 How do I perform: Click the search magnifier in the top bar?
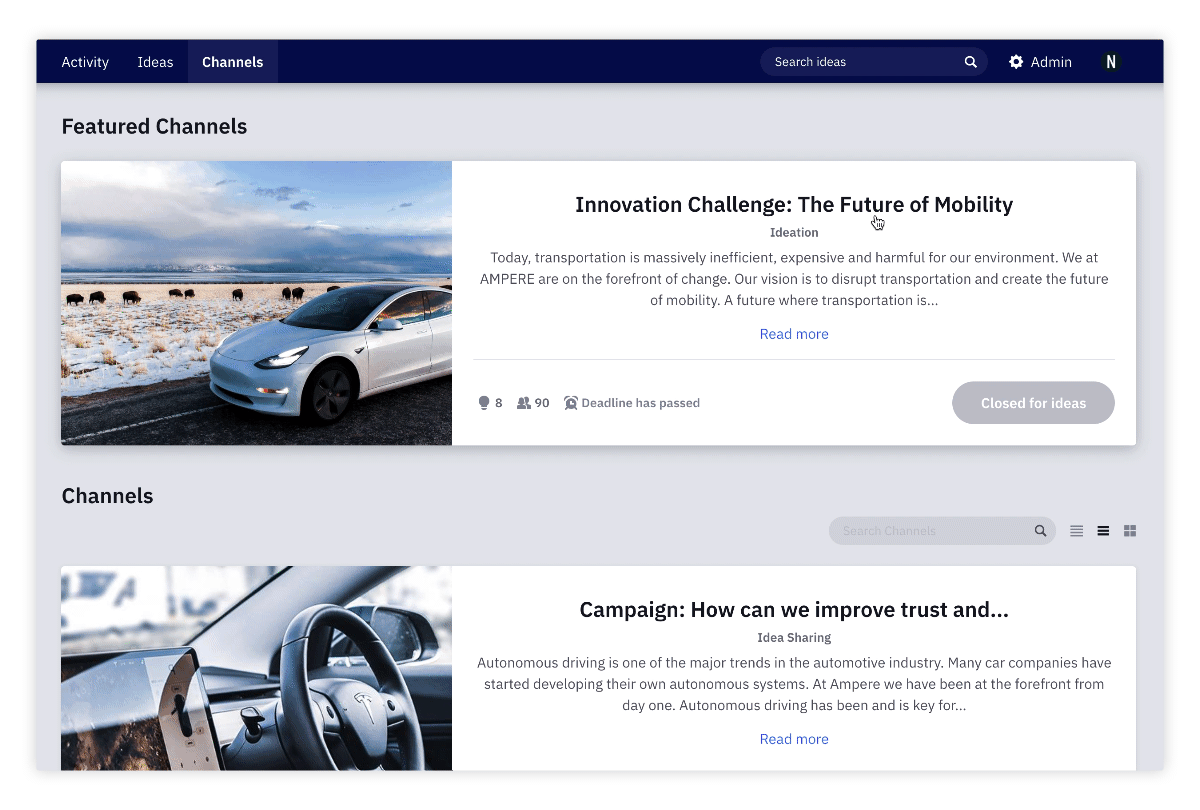click(x=970, y=62)
